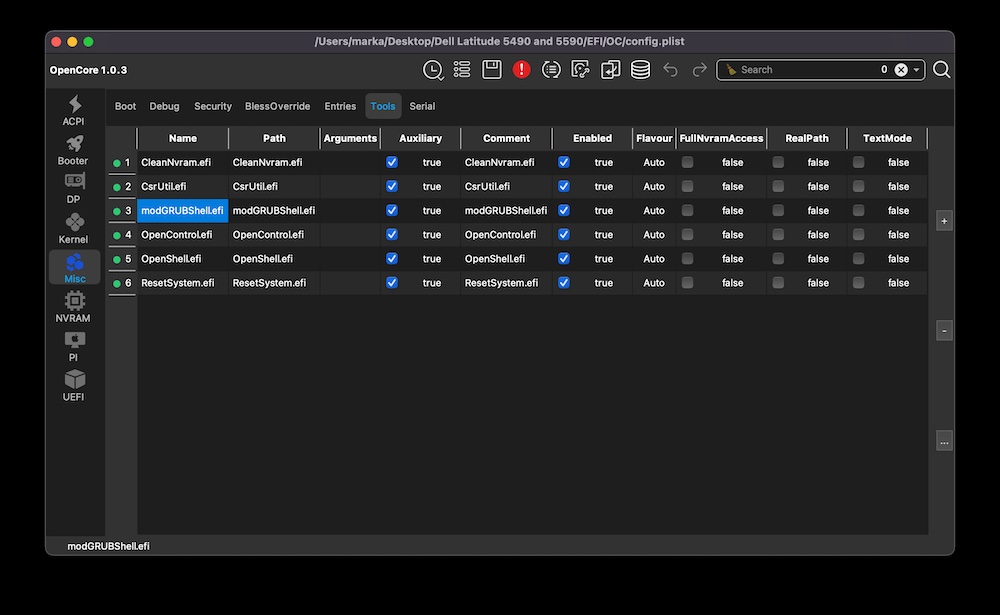1000x615 pixels.
Task: Tick the TextMode checkbox for ResetSystem.efi
Action: click(859, 283)
